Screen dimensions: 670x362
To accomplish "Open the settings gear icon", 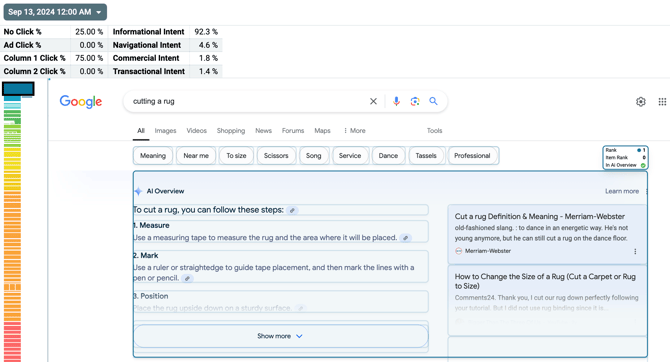I will (x=640, y=102).
